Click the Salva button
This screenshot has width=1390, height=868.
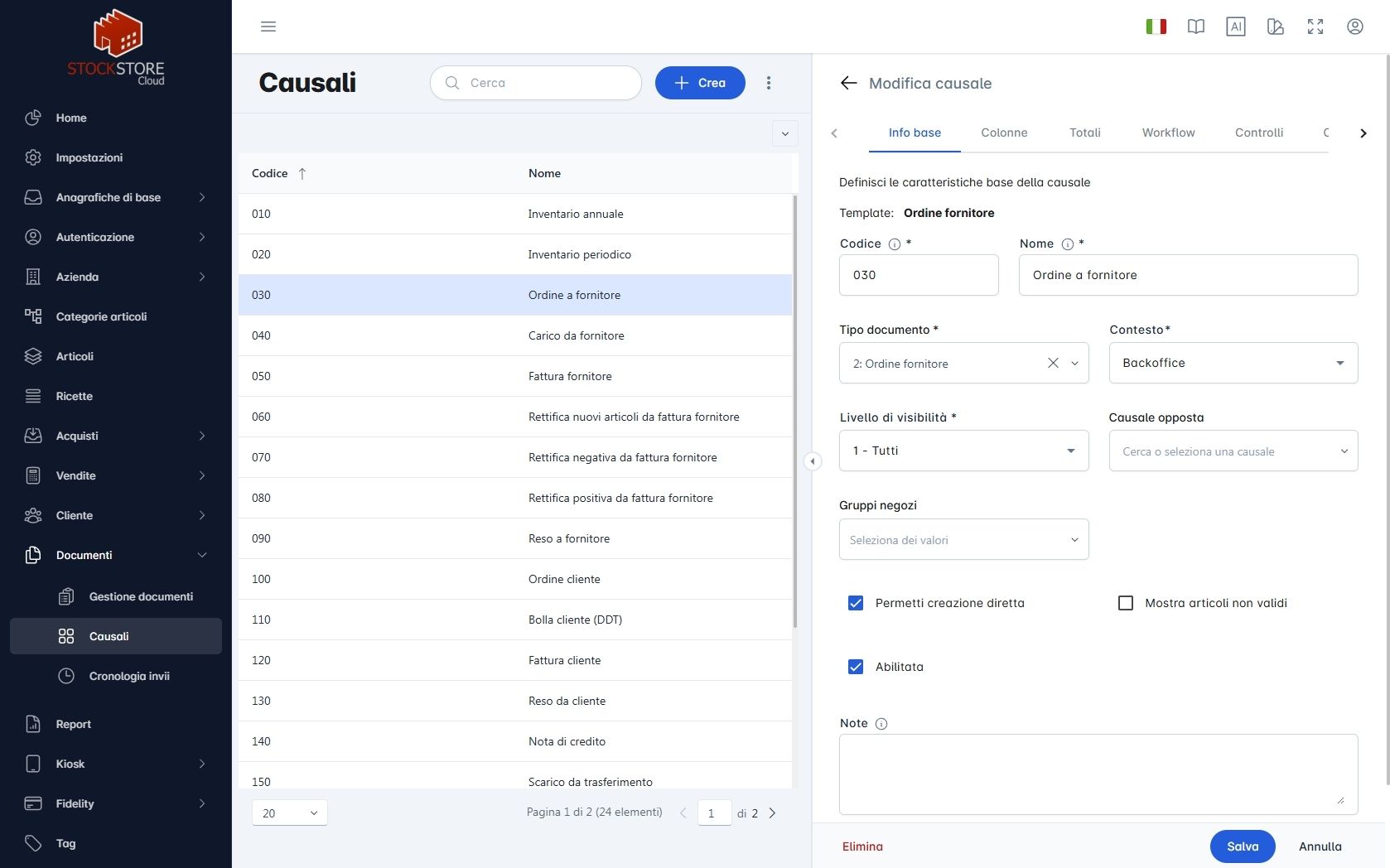point(1243,846)
